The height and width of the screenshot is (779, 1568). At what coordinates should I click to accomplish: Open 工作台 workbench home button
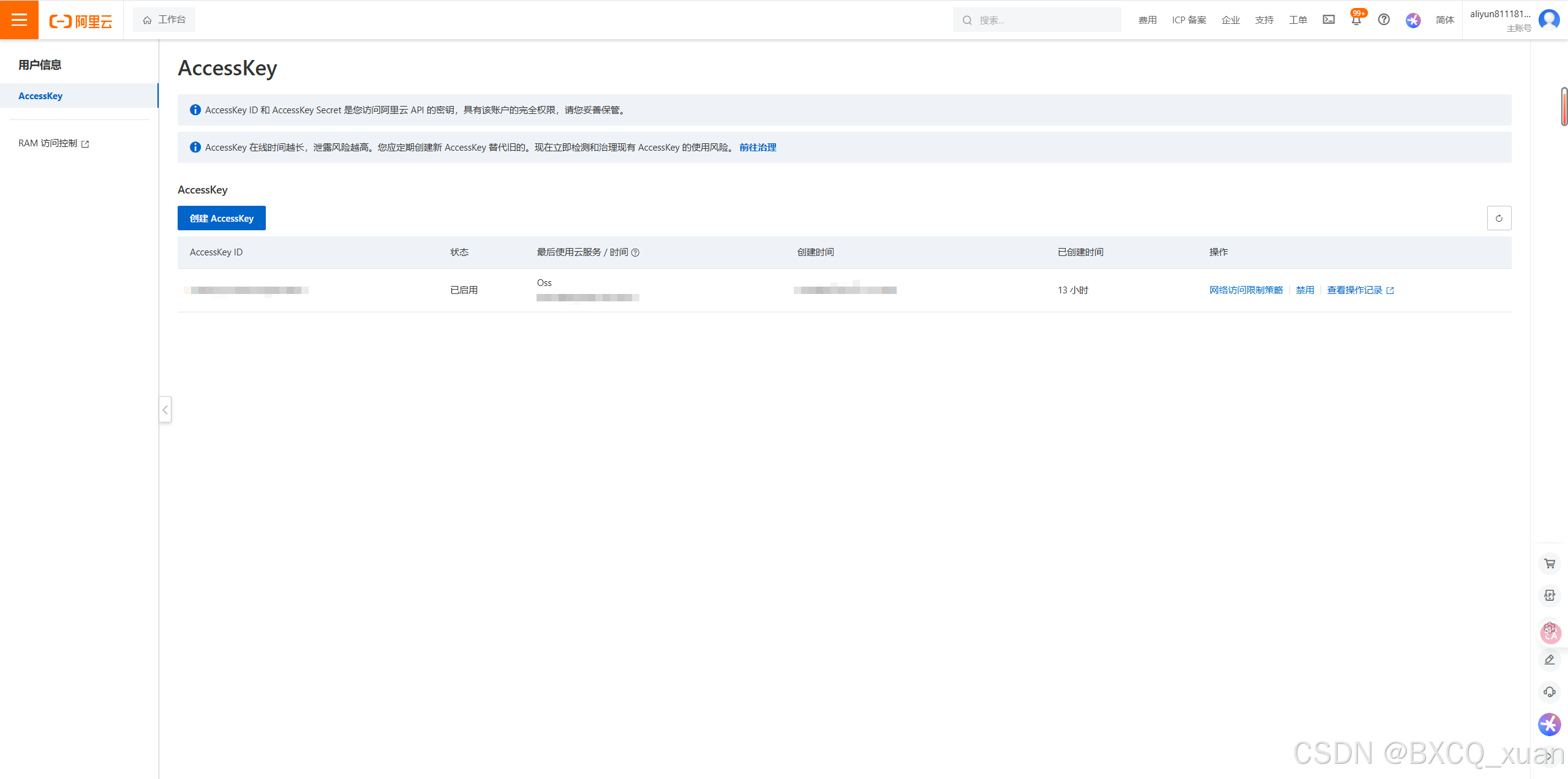[x=164, y=20]
